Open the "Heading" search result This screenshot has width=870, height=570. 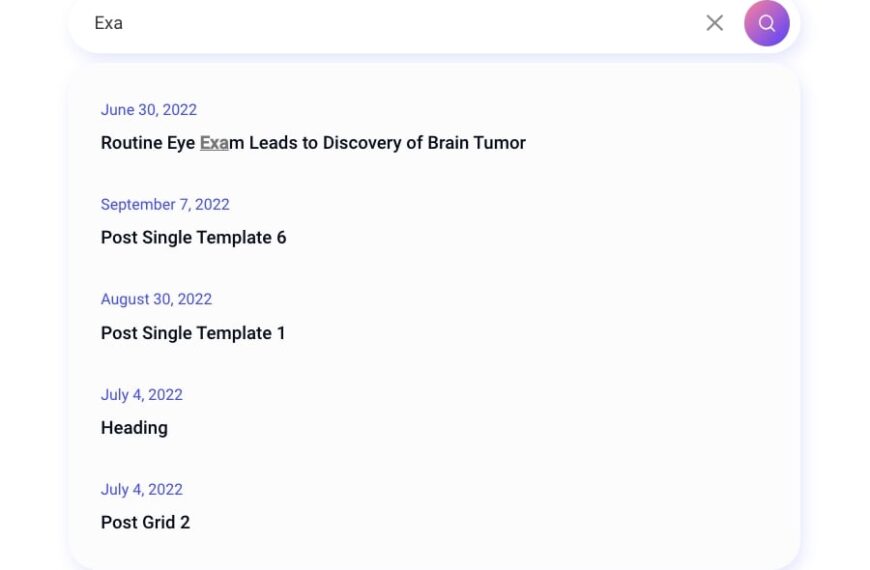(134, 428)
